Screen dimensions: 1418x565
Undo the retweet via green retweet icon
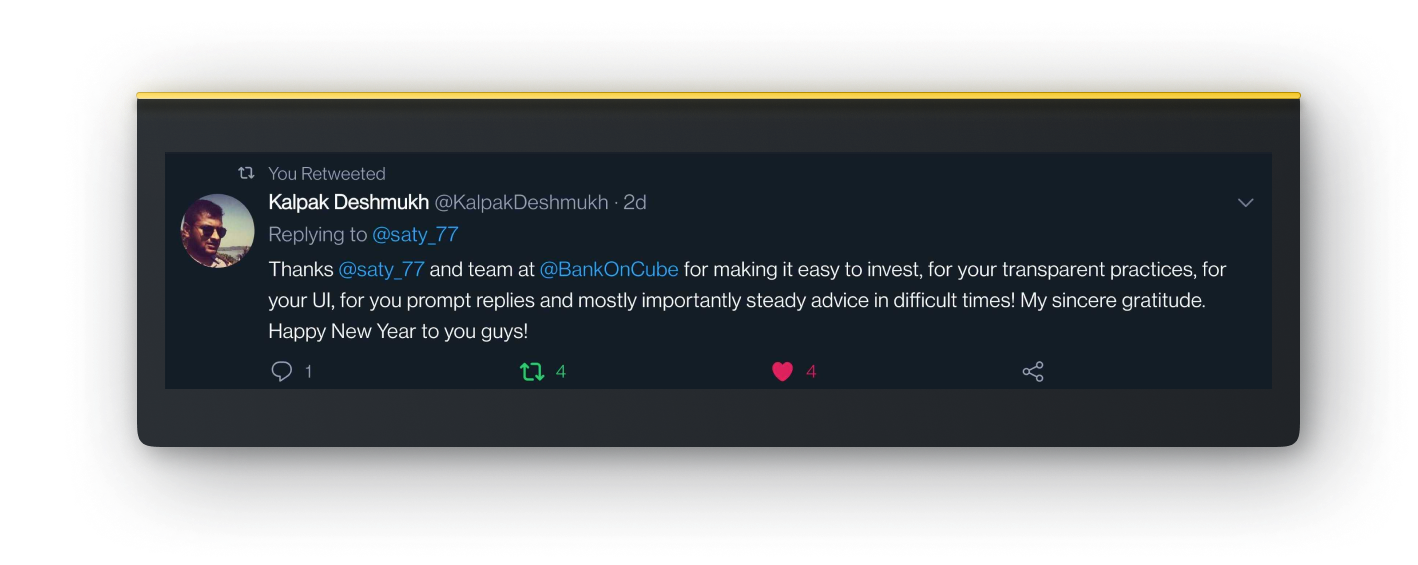[x=532, y=372]
